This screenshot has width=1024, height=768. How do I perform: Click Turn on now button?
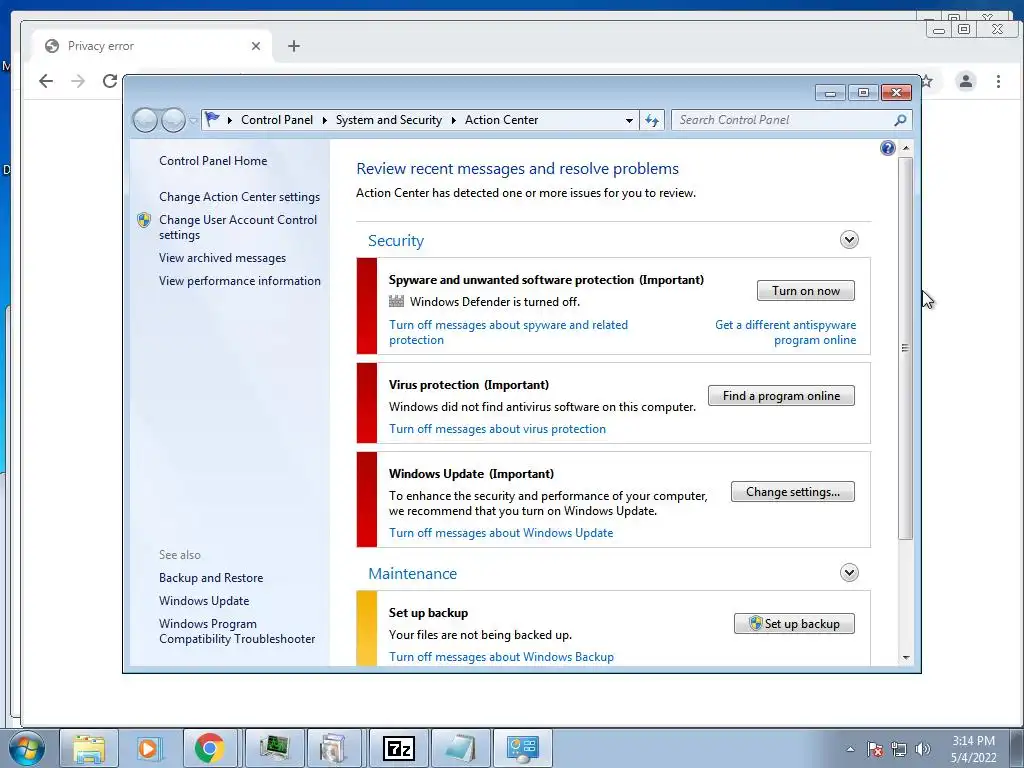tap(806, 291)
